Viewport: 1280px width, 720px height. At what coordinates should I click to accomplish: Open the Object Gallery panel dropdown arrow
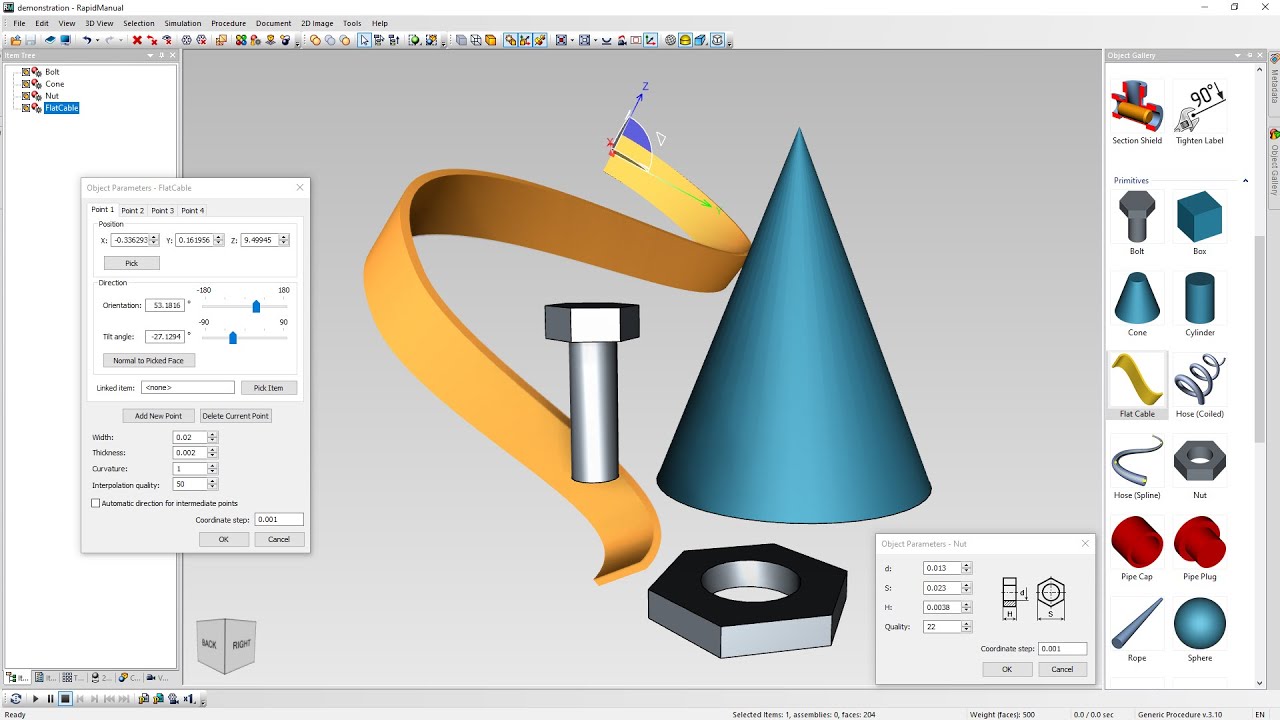point(1238,55)
